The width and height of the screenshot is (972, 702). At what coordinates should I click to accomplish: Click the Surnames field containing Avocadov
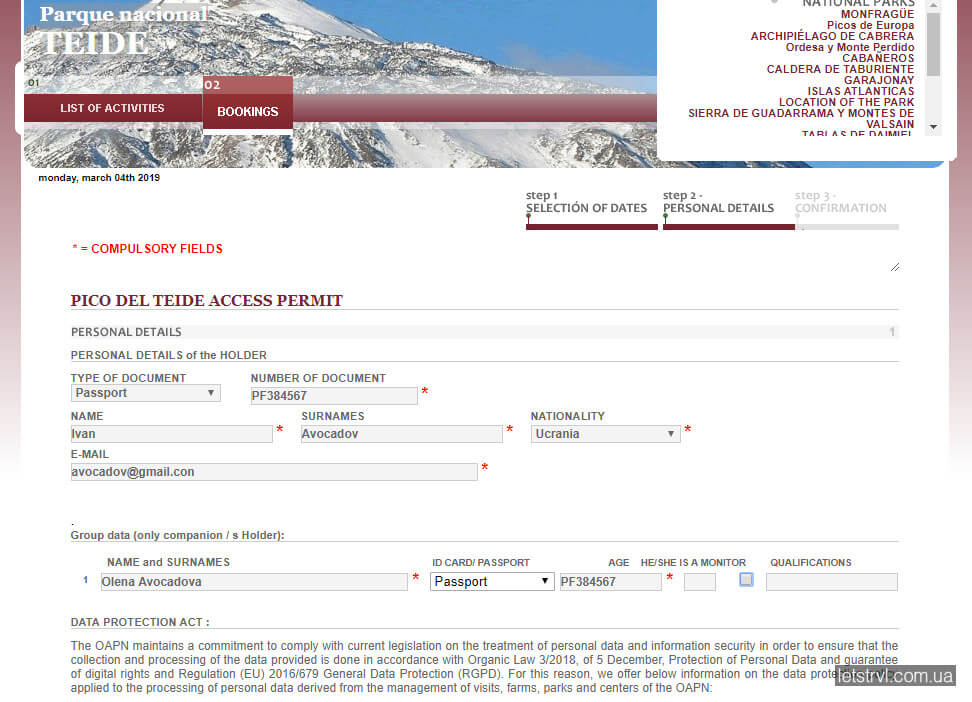401,434
